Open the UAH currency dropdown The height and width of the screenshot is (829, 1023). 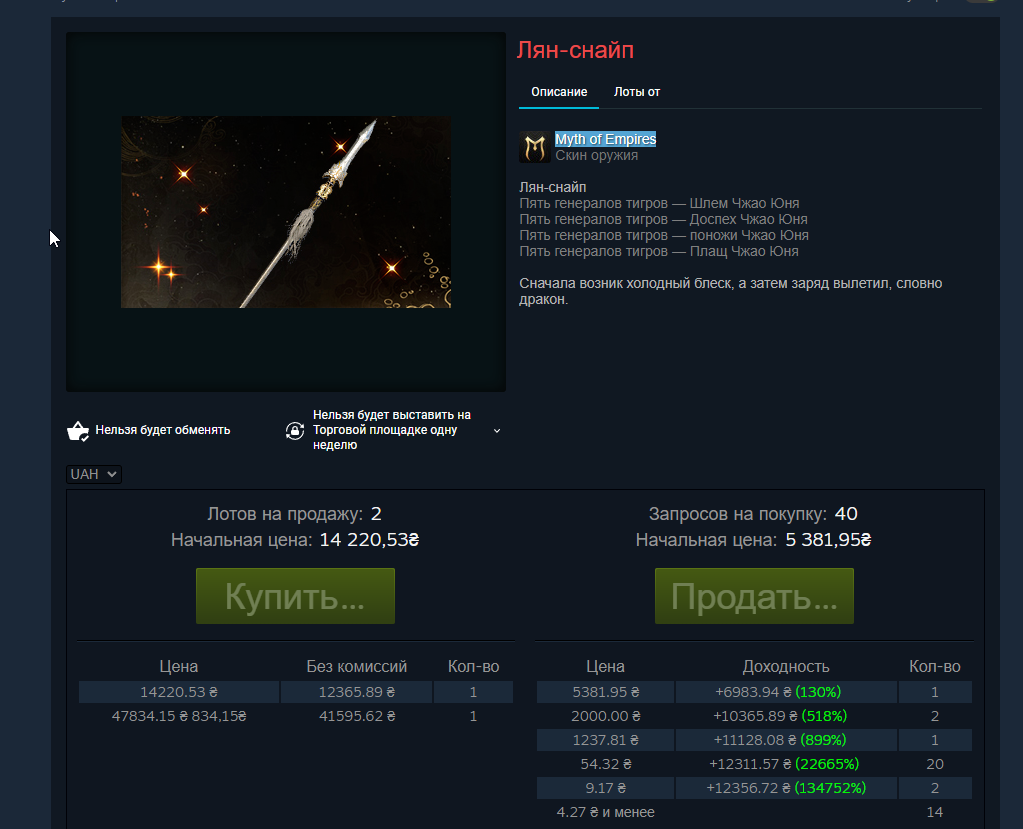[x=94, y=474]
